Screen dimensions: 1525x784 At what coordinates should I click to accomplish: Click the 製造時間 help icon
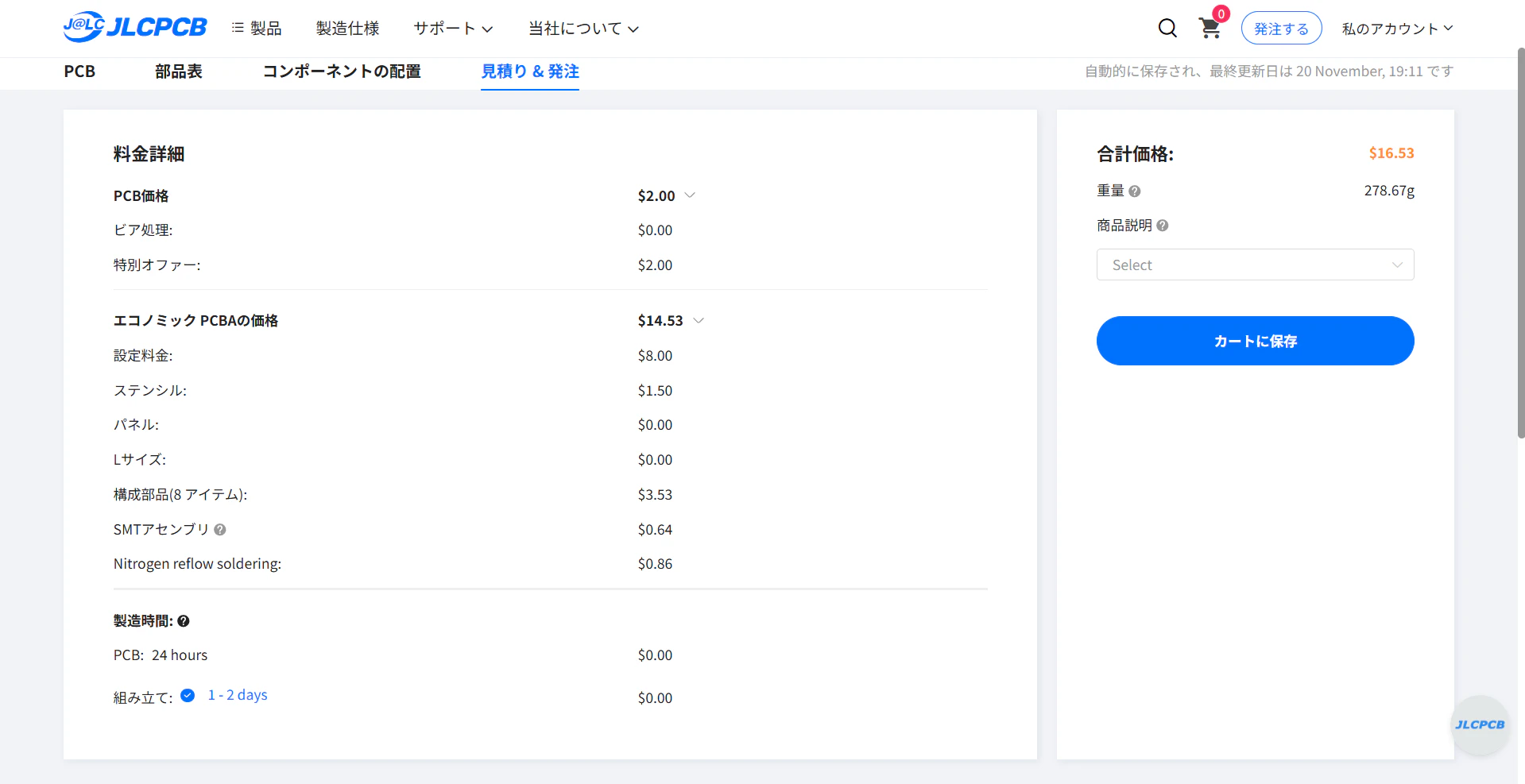(184, 621)
